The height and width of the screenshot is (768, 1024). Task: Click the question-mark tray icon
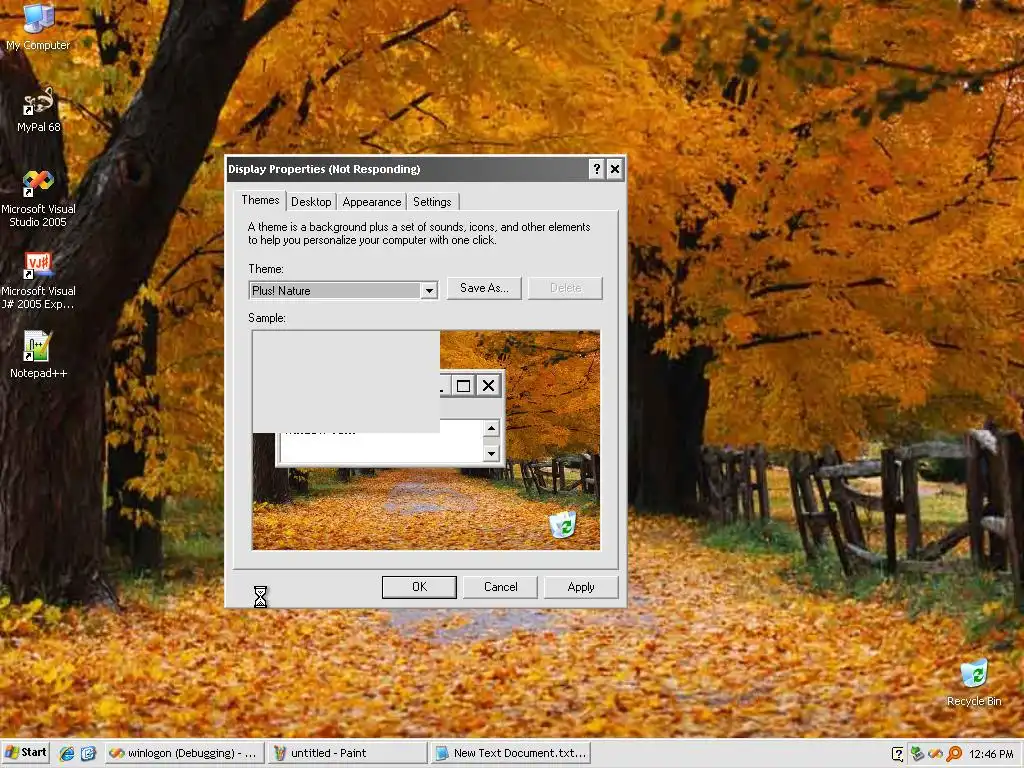(x=897, y=754)
